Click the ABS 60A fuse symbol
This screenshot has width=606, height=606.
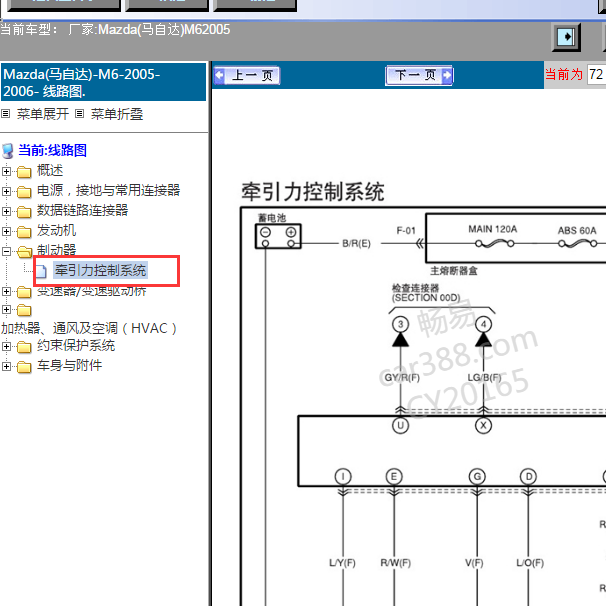tap(577, 243)
